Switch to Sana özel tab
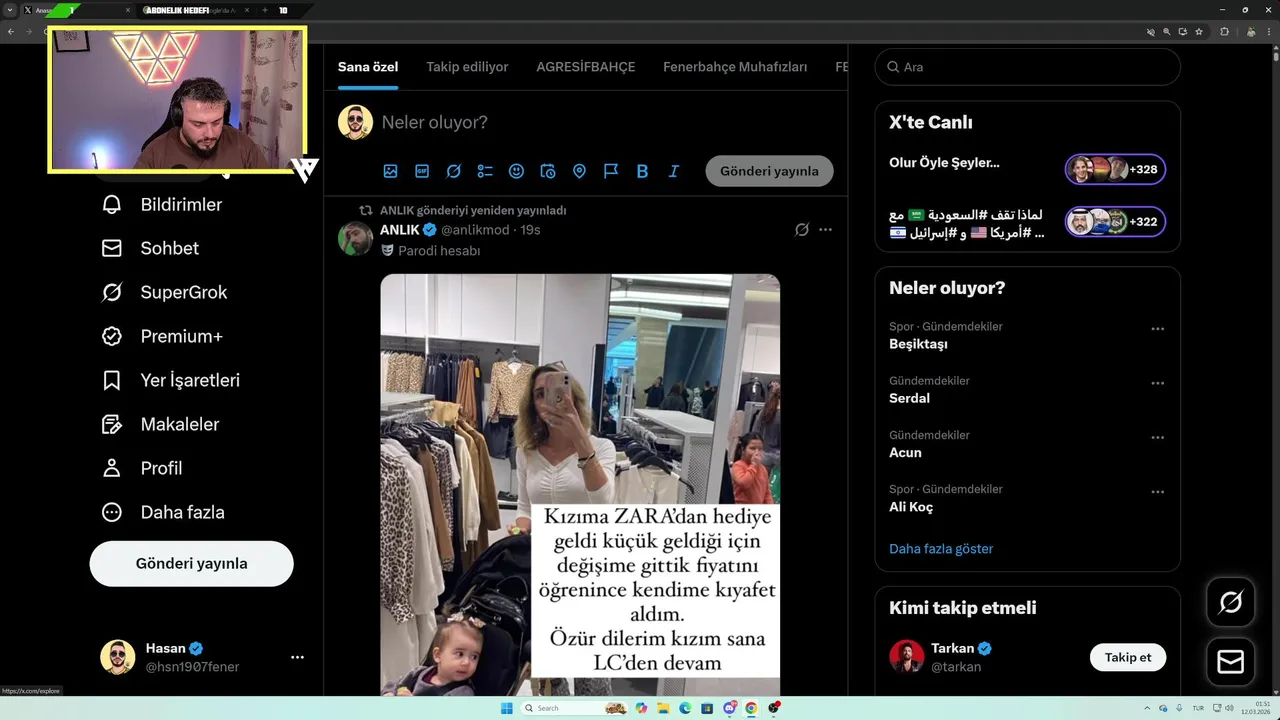 [368, 67]
